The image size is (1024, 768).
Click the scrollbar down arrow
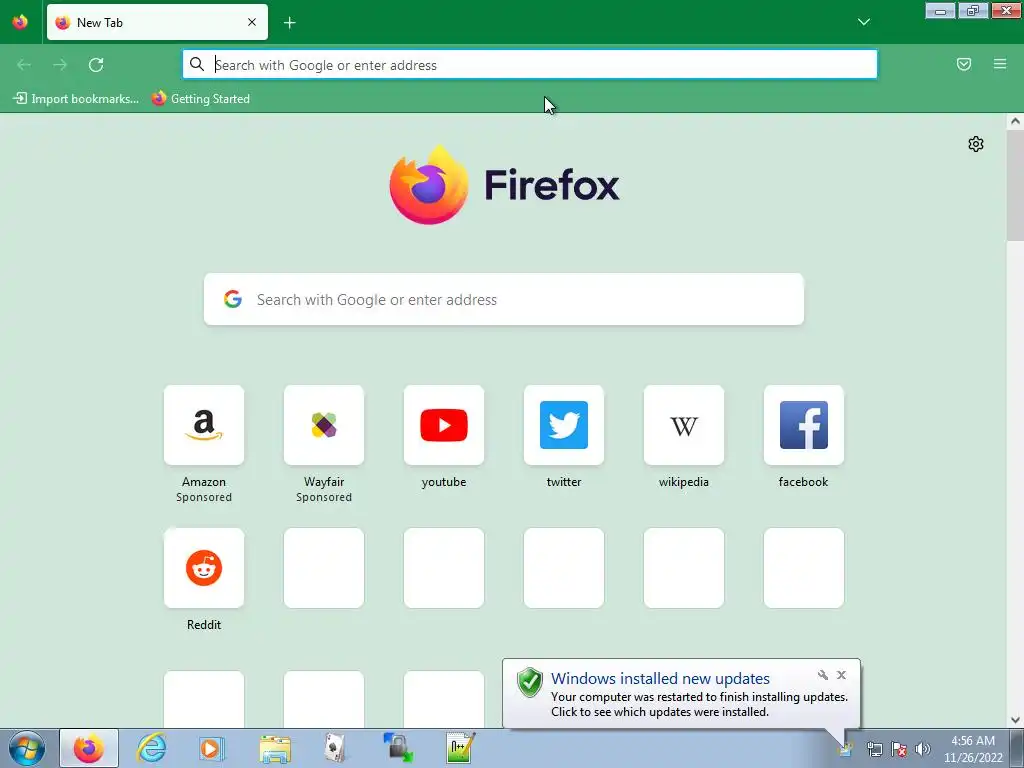1015,720
